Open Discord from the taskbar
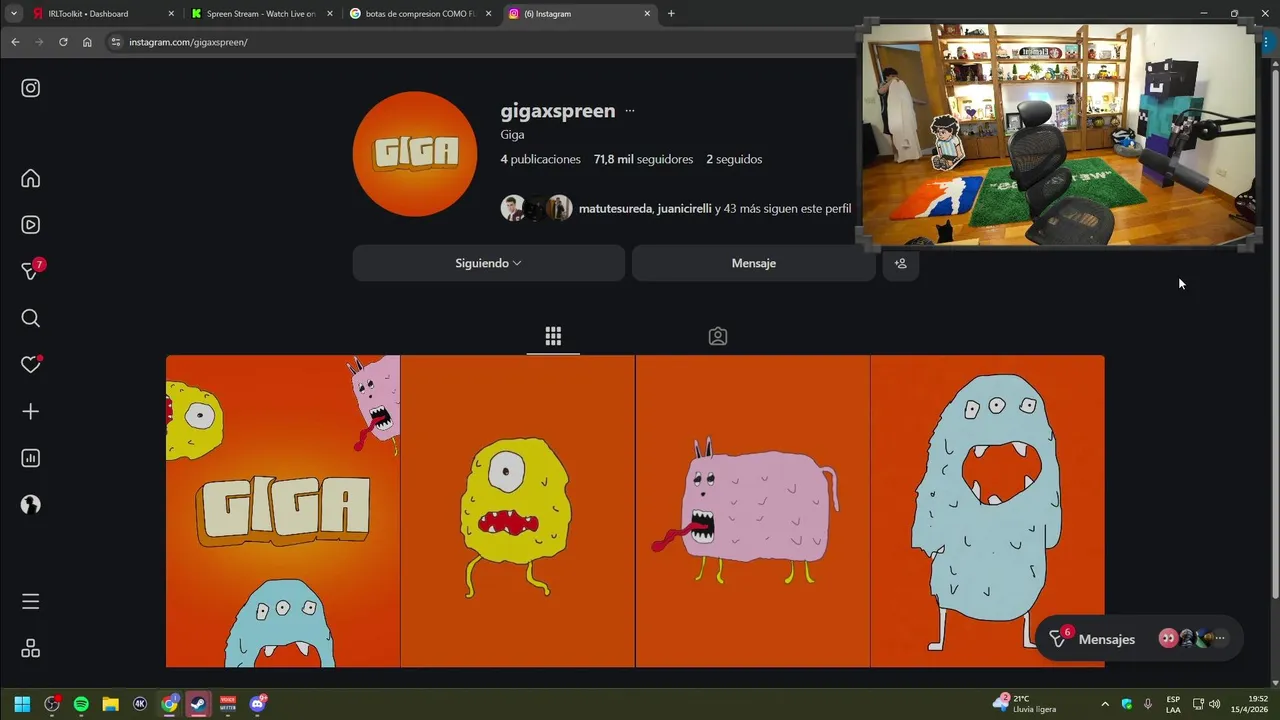The image size is (1280, 720). 258,704
